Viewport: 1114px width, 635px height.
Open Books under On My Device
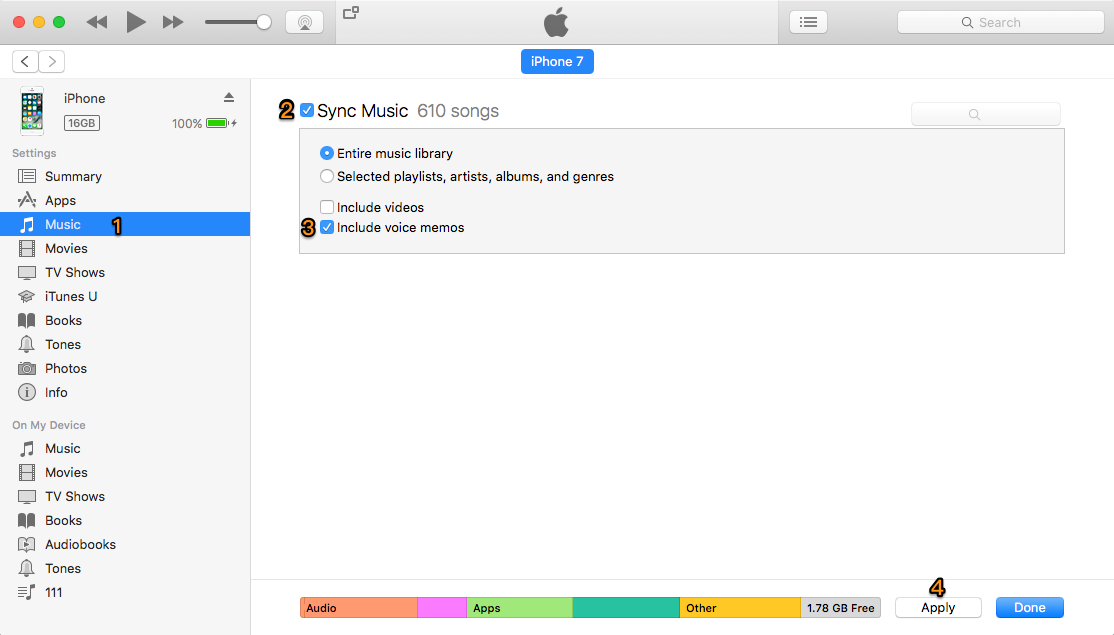click(125, 521)
